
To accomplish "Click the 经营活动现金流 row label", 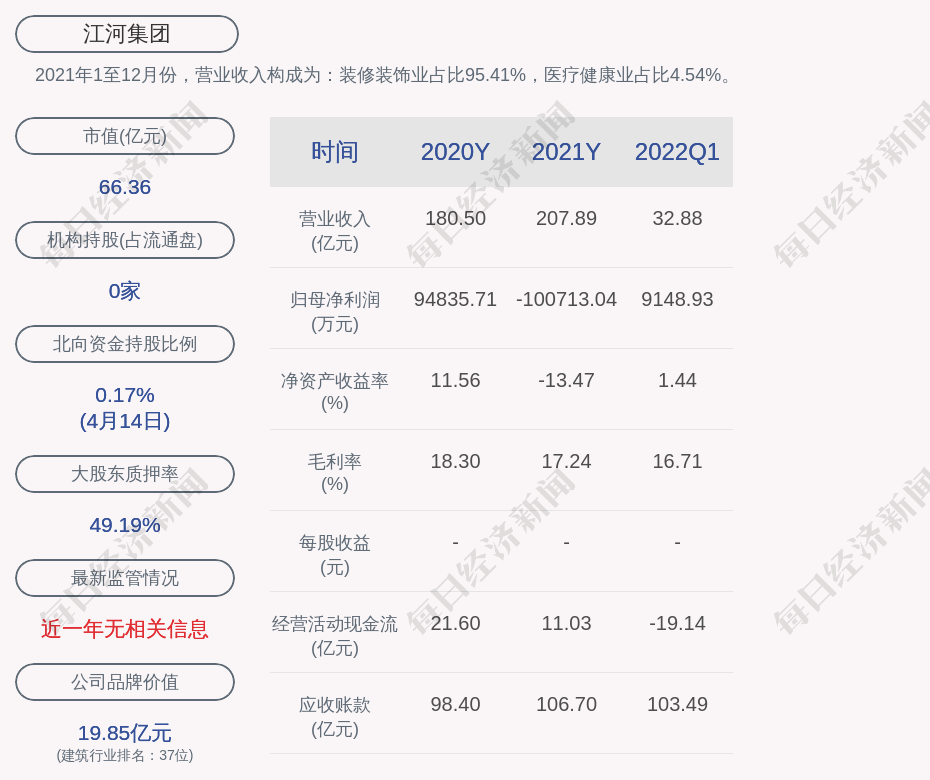I will 335,636.
